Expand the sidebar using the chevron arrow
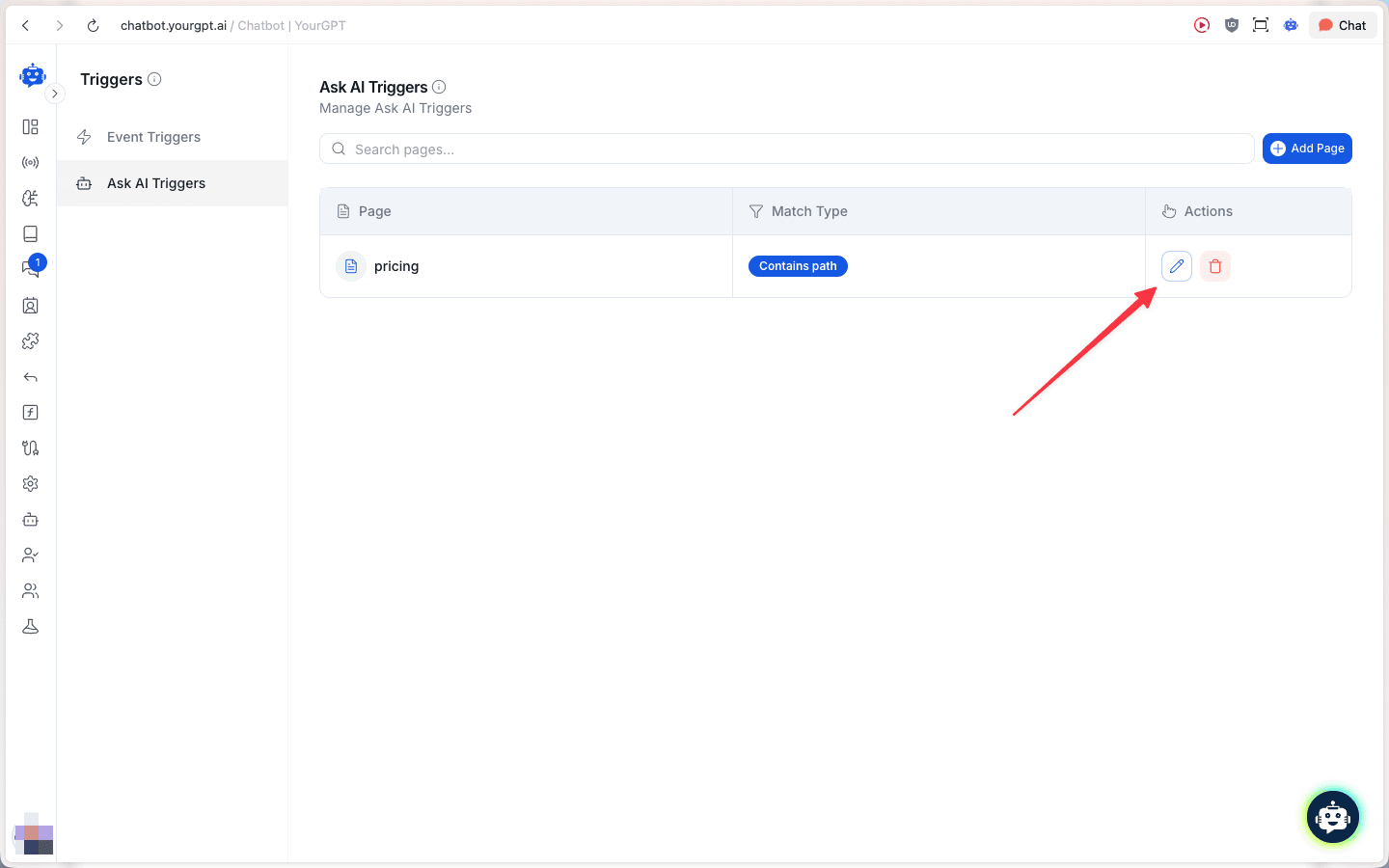1389x868 pixels. 55,94
